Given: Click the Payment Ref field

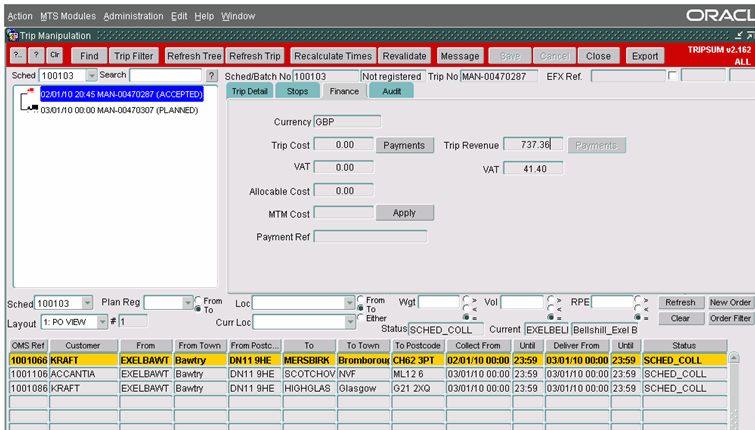Looking at the screenshot, I should coord(370,236).
